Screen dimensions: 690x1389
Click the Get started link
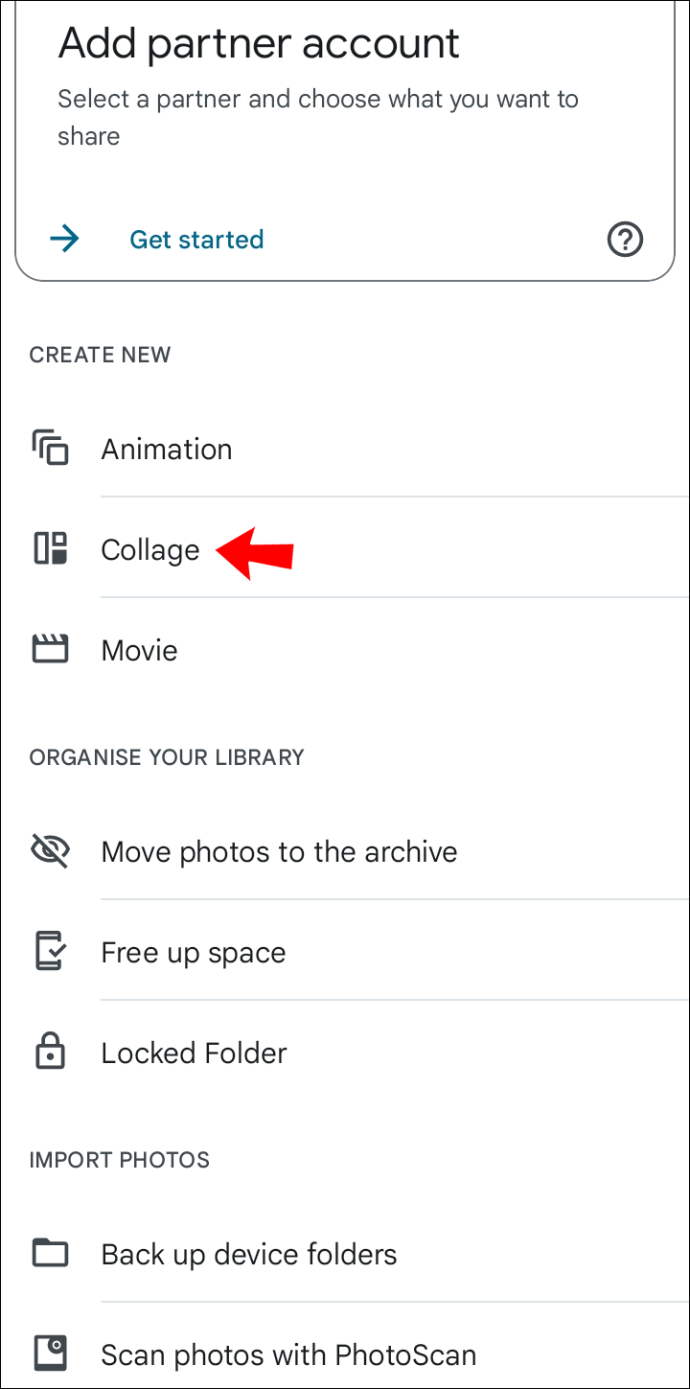point(197,240)
